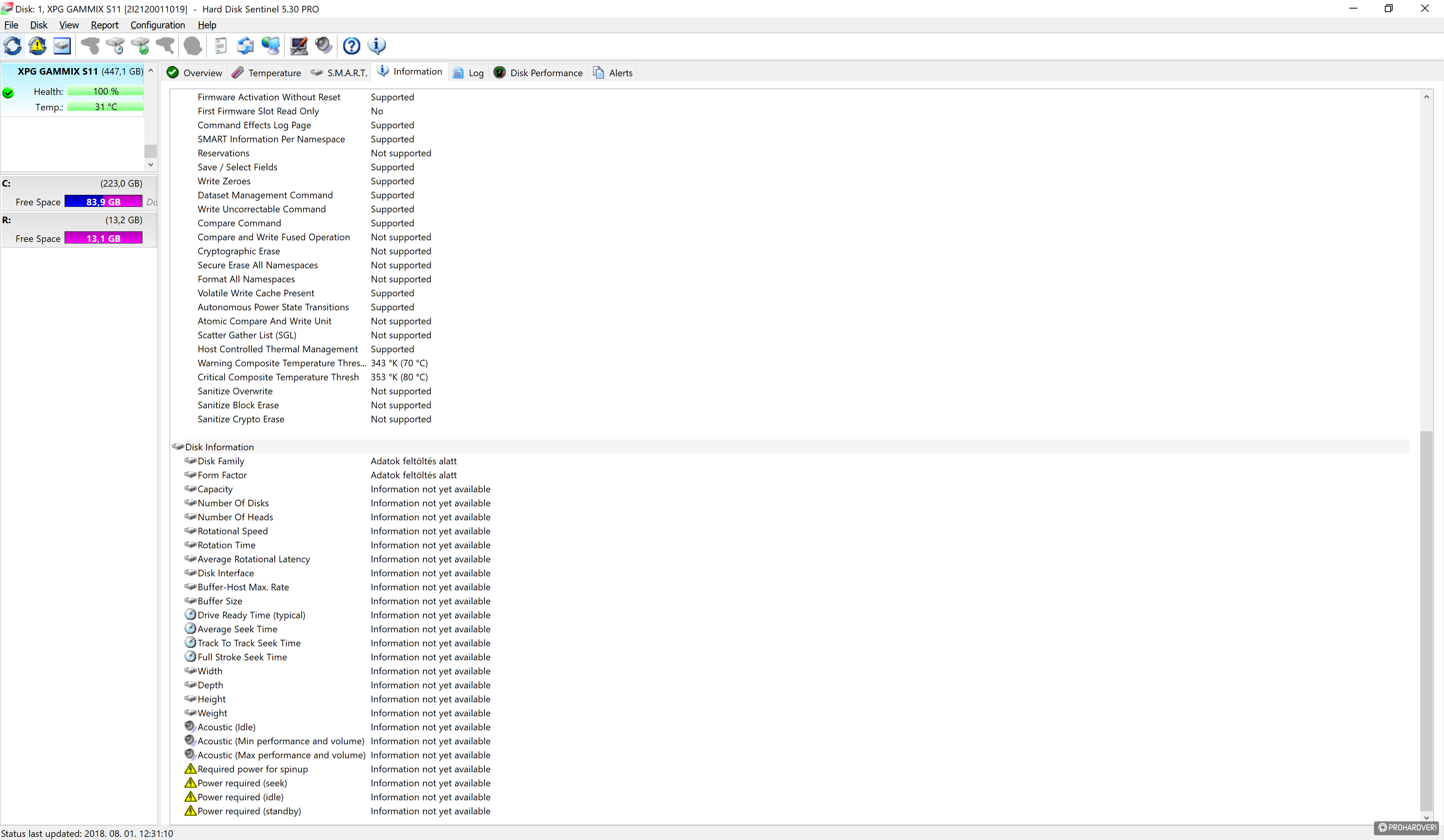The width and height of the screenshot is (1444, 840).
Task: Select the Rotational Speed row
Action: tap(791, 531)
